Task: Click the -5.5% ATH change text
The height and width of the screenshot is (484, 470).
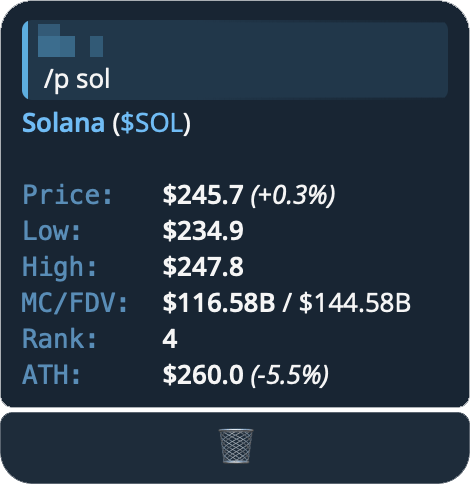Action: tap(290, 375)
